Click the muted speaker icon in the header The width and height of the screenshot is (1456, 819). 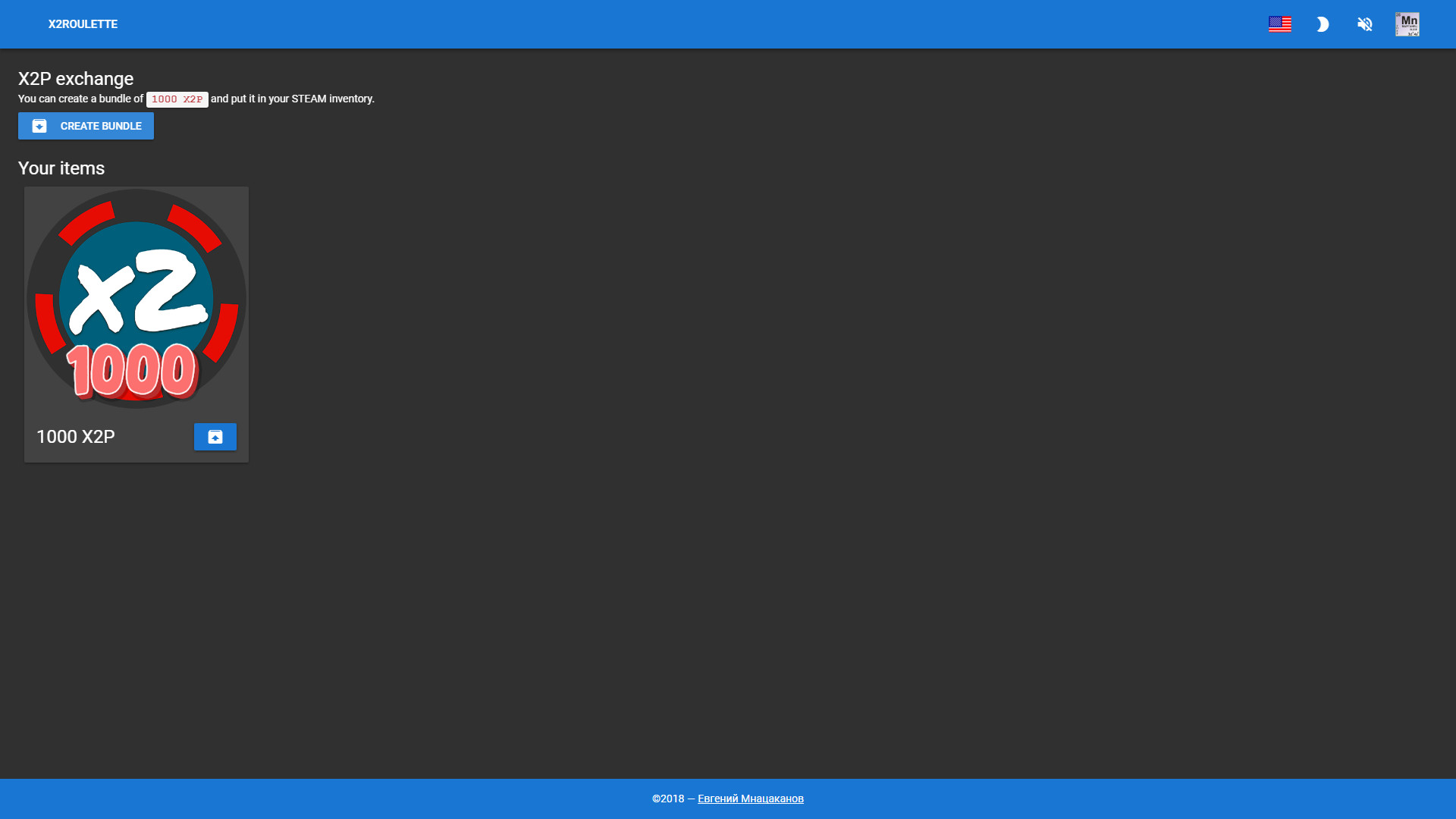1365,24
